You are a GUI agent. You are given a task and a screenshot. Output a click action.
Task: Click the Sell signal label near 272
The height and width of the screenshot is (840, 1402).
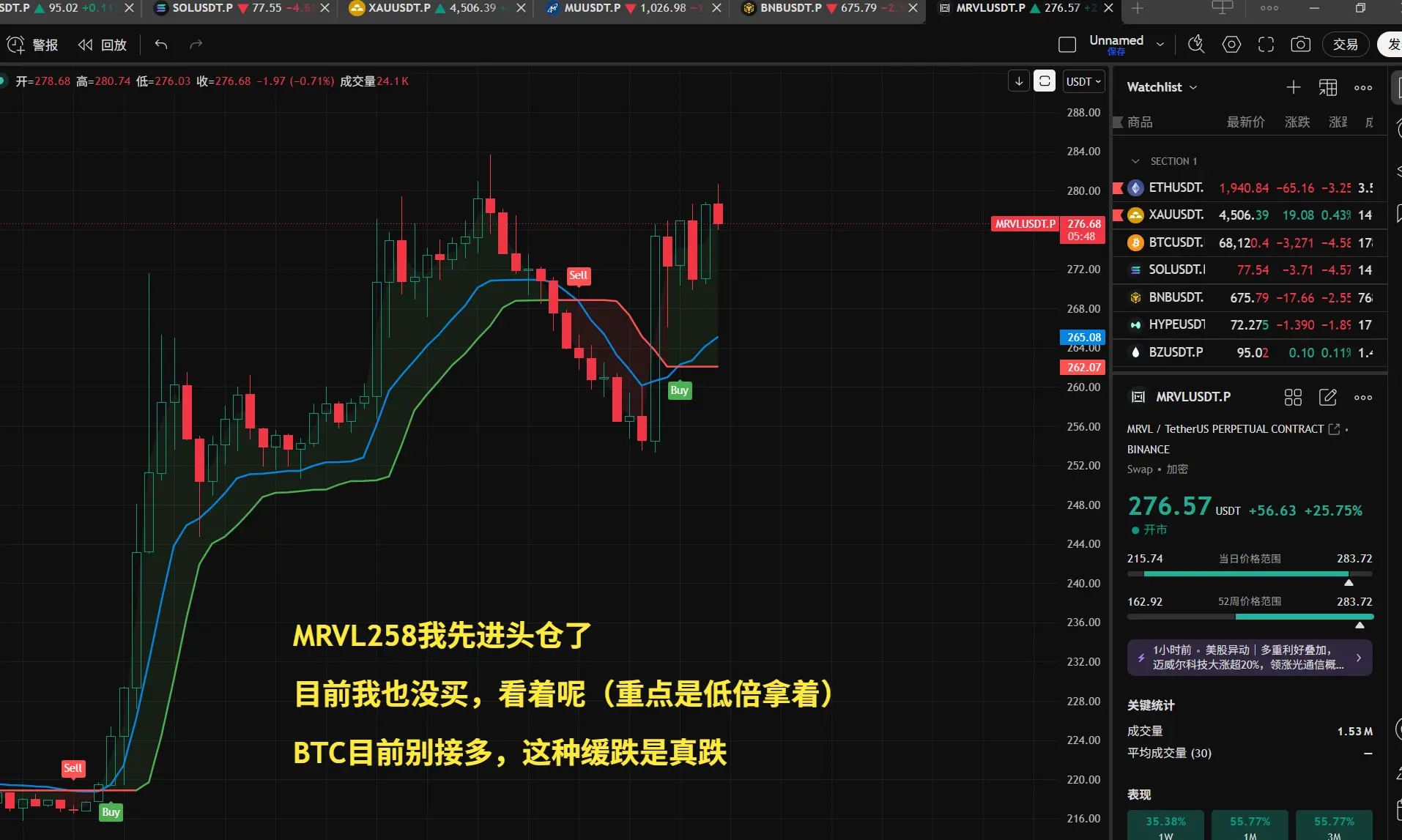579,275
